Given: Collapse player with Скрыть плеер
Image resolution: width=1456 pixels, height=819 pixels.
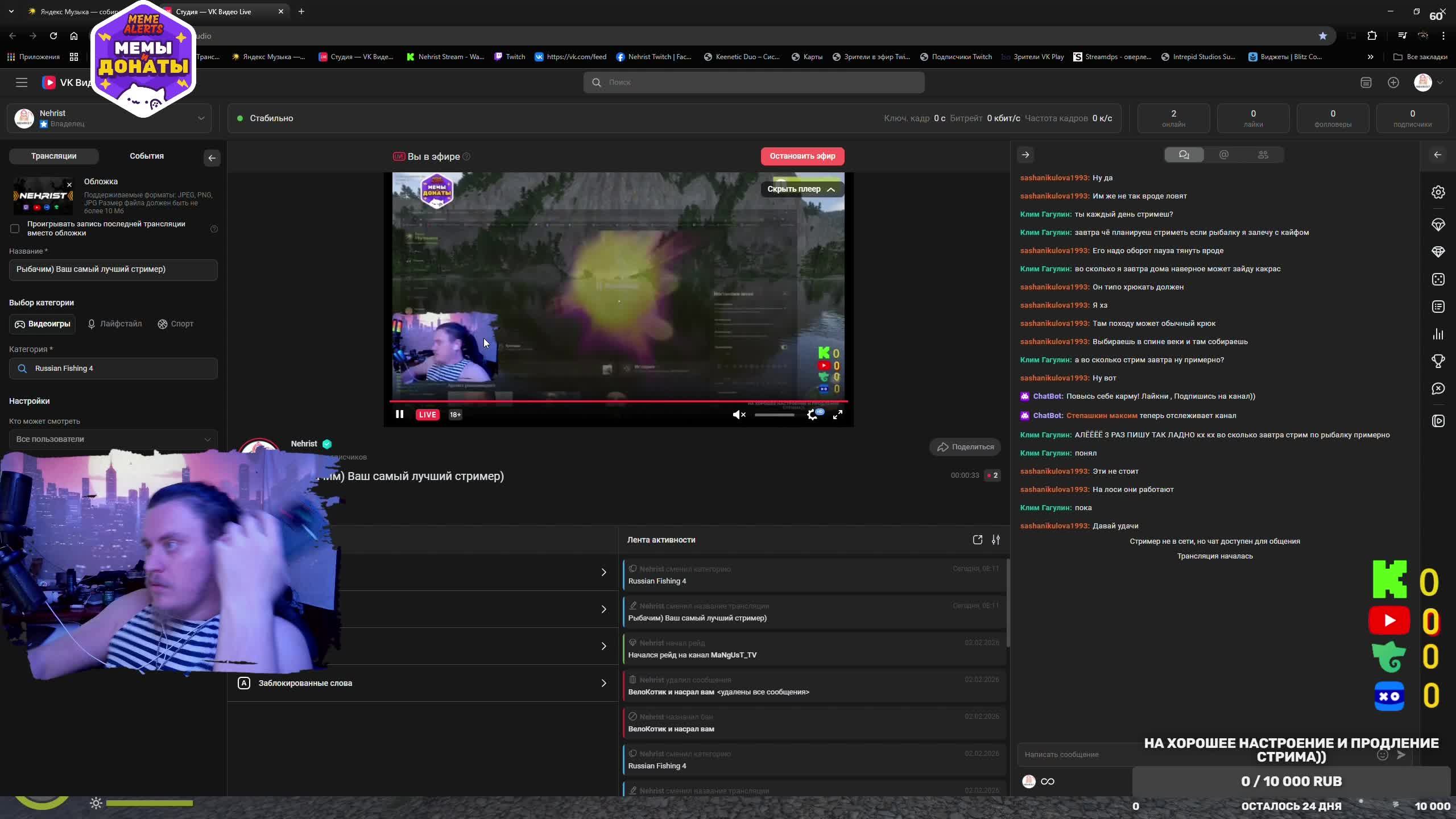Looking at the screenshot, I should [801, 189].
